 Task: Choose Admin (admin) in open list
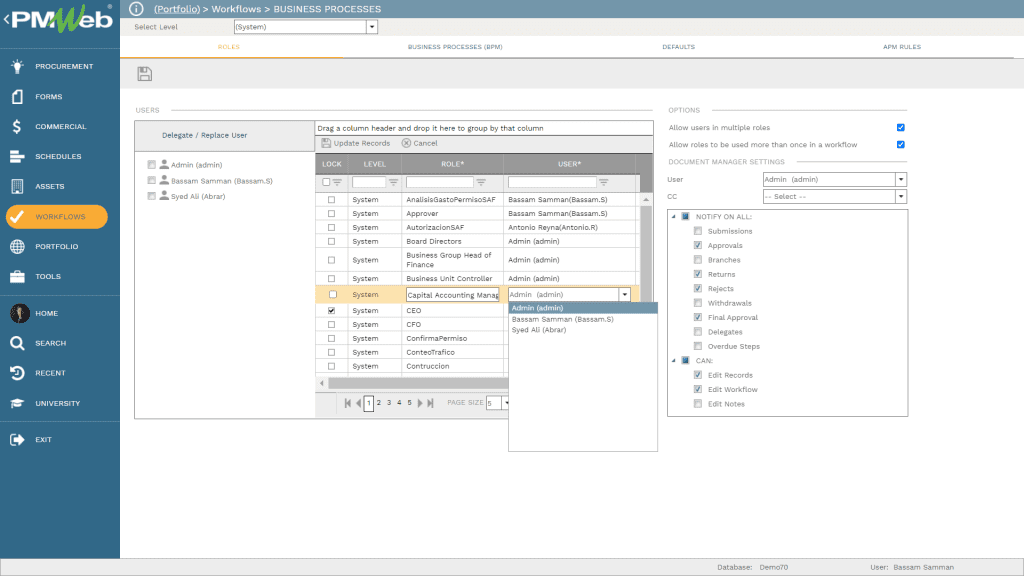pos(583,308)
